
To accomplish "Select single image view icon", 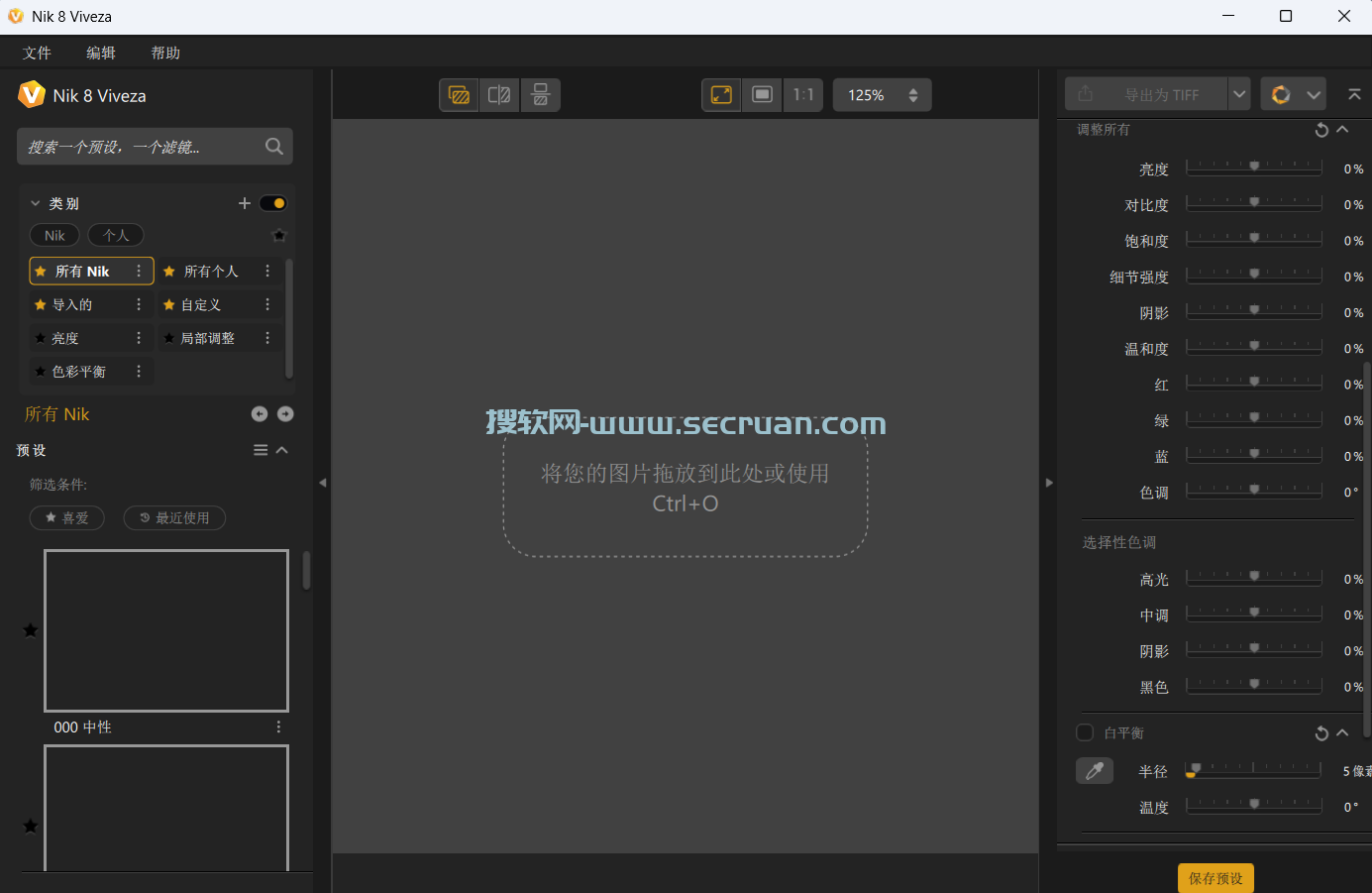I will (x=459, y=95).
